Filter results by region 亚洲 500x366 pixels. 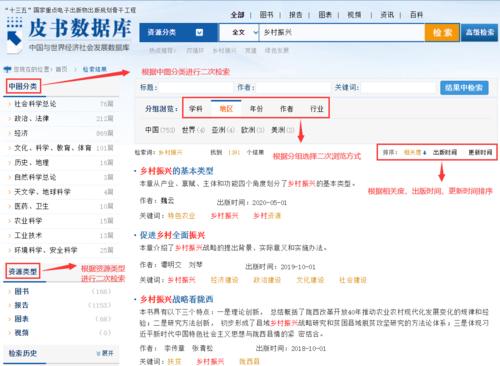pos(223,130)
